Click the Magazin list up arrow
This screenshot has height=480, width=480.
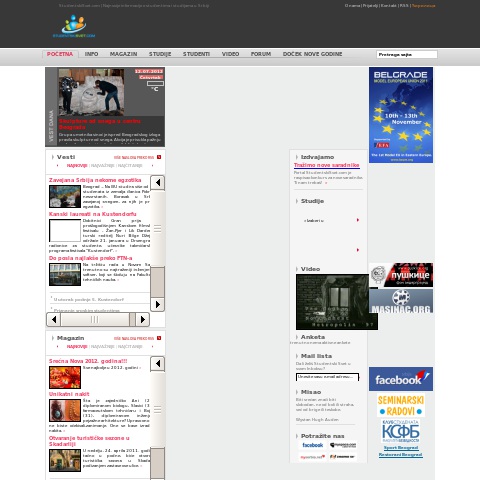[x=157, y=364]
